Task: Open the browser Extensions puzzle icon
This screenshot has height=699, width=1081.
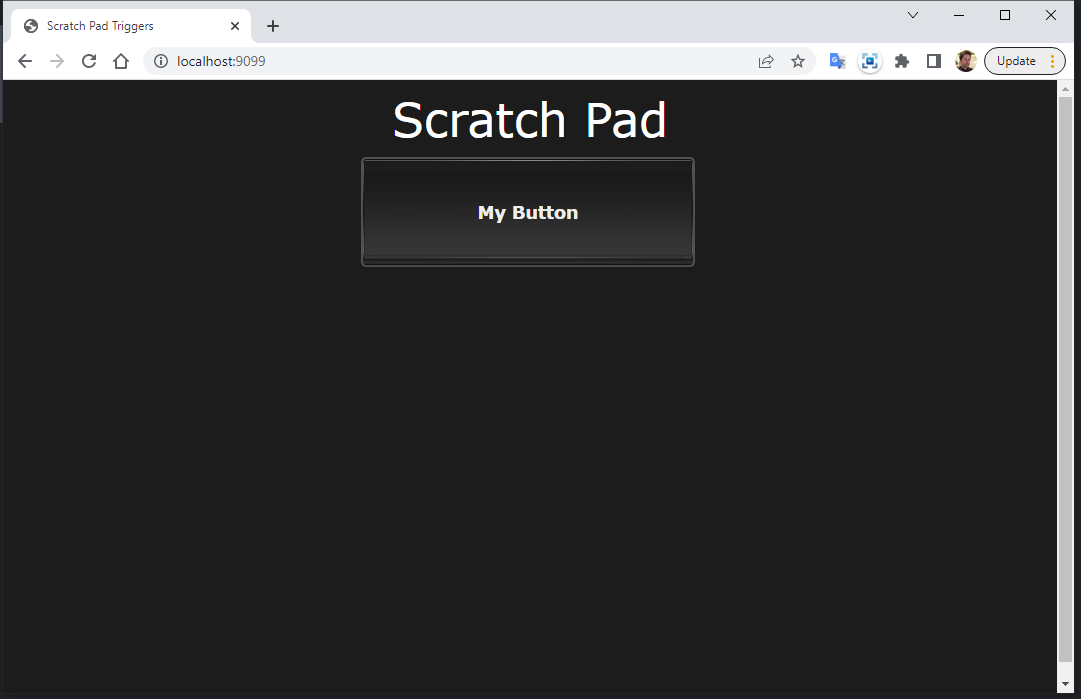Action: (901, 61)
